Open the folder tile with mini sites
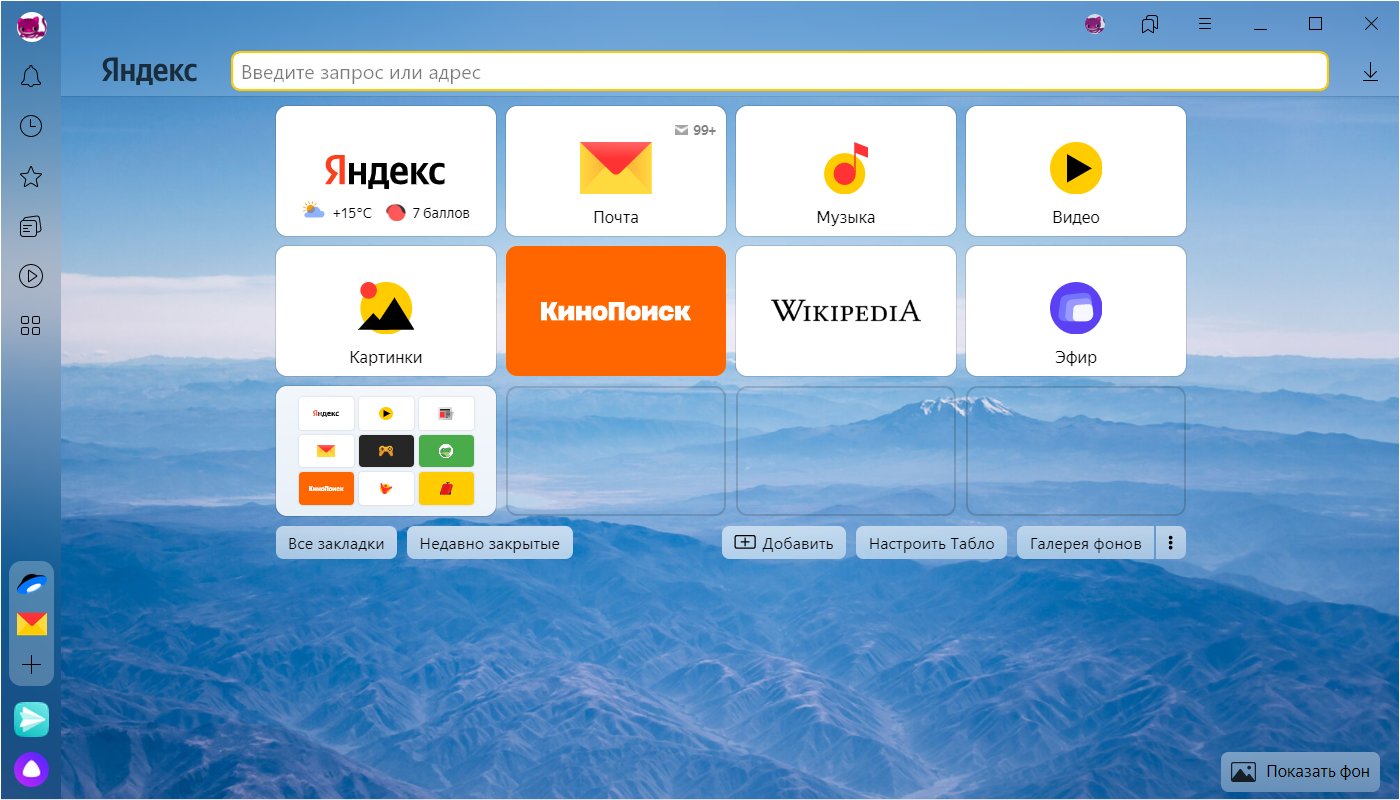Screen dimensions: 1400x800 click(x=386, y=451)
